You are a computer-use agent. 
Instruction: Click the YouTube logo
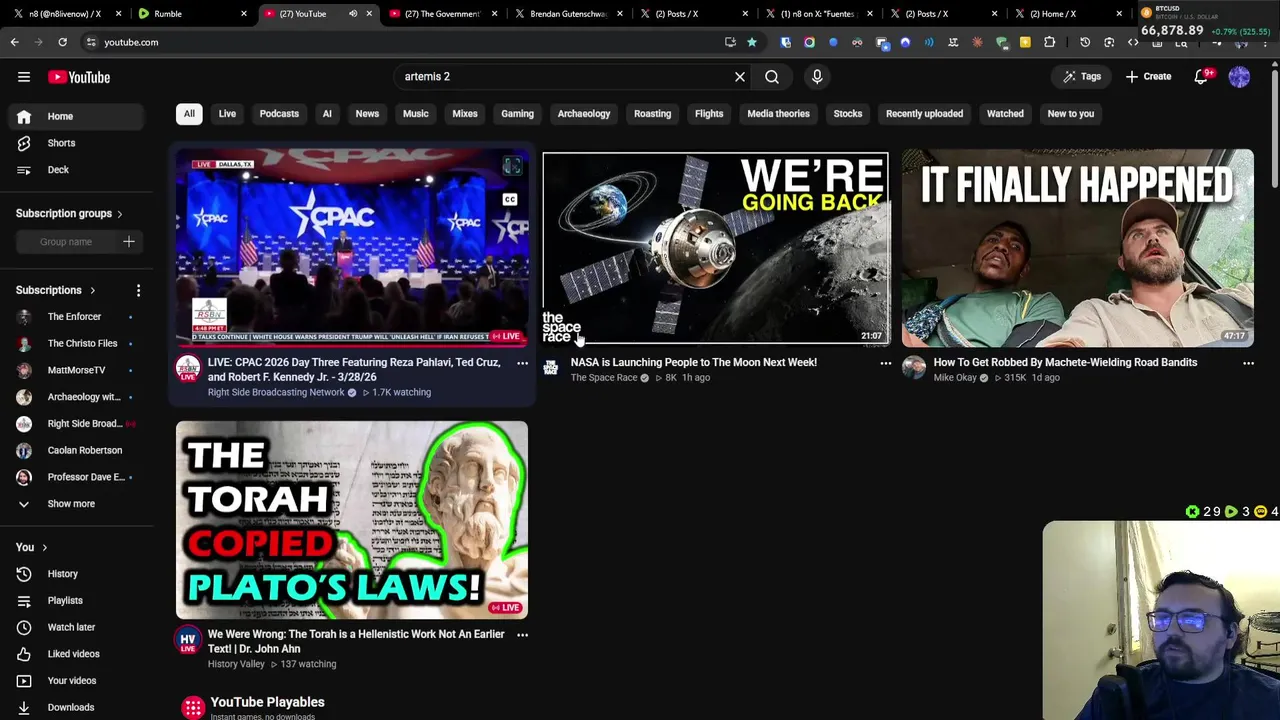[79, 77]
